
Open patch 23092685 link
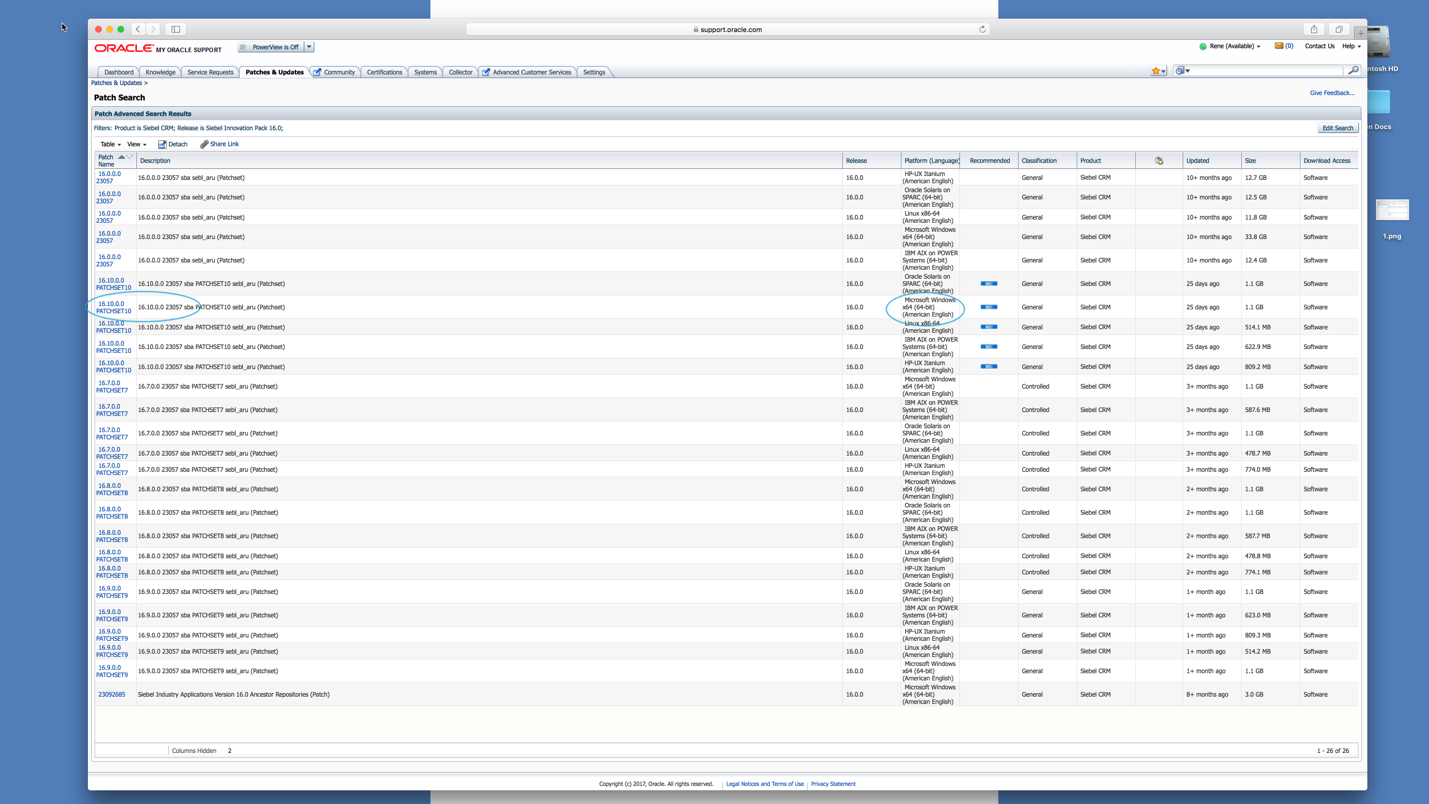coord(111,694)
